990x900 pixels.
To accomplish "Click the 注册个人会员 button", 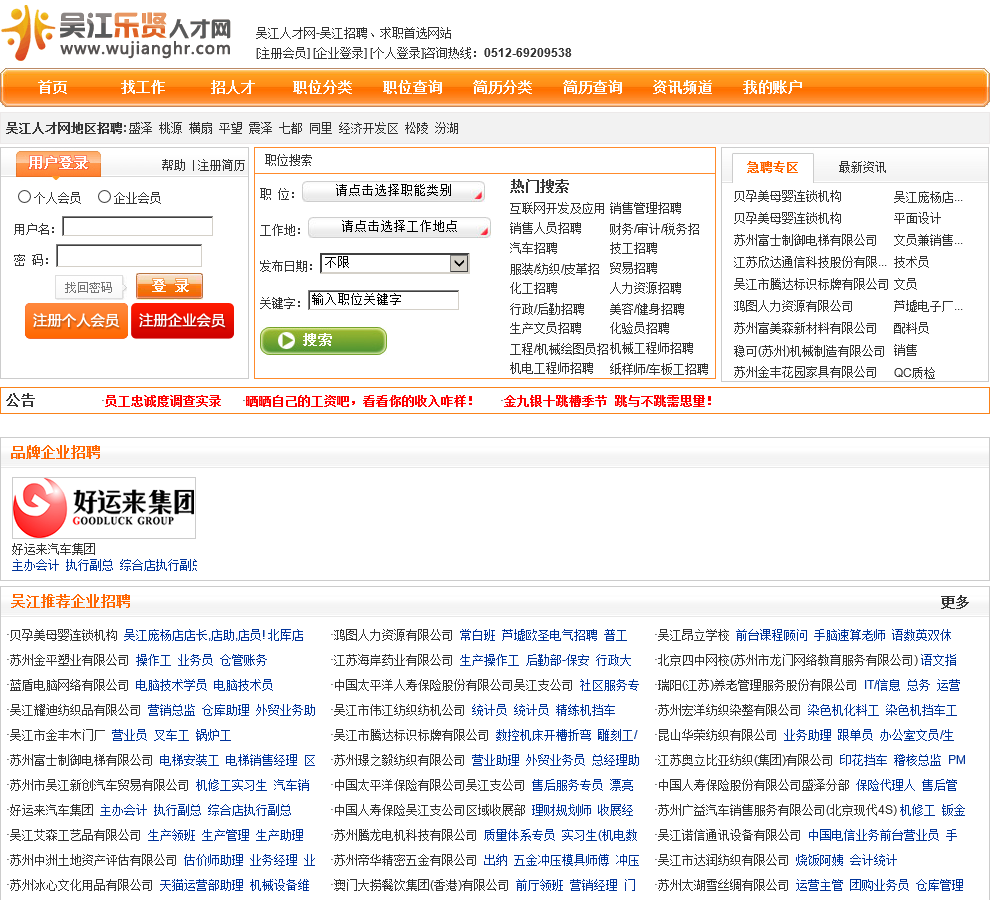I will click(76, 321).
